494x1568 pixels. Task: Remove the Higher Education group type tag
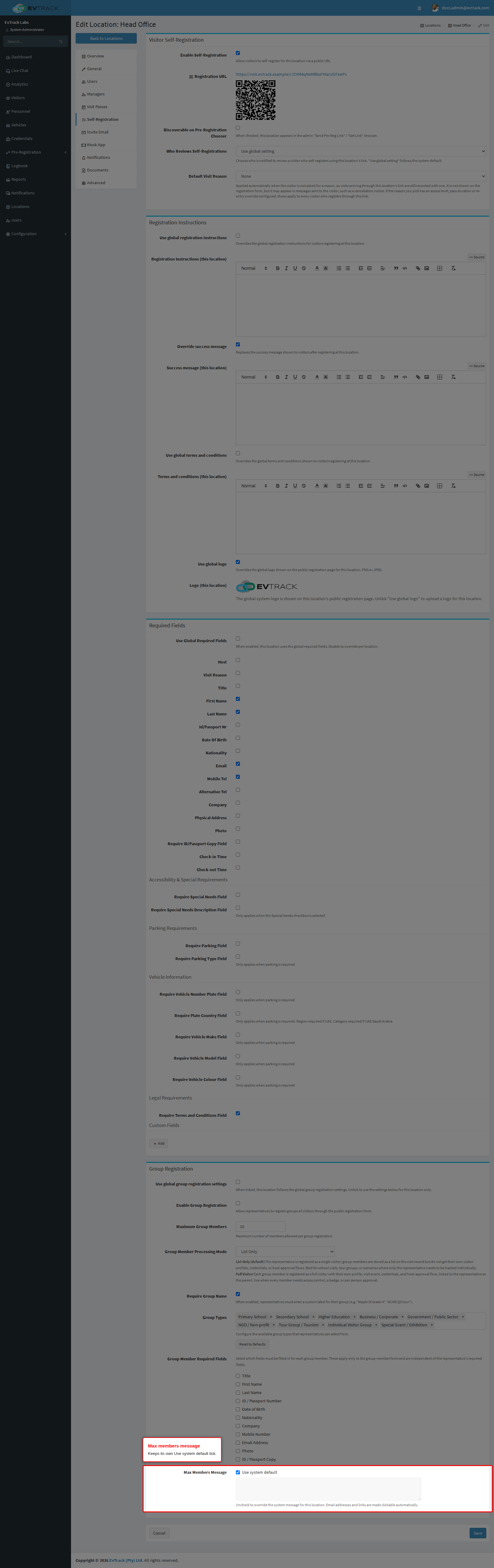[x=355, y=1317]
